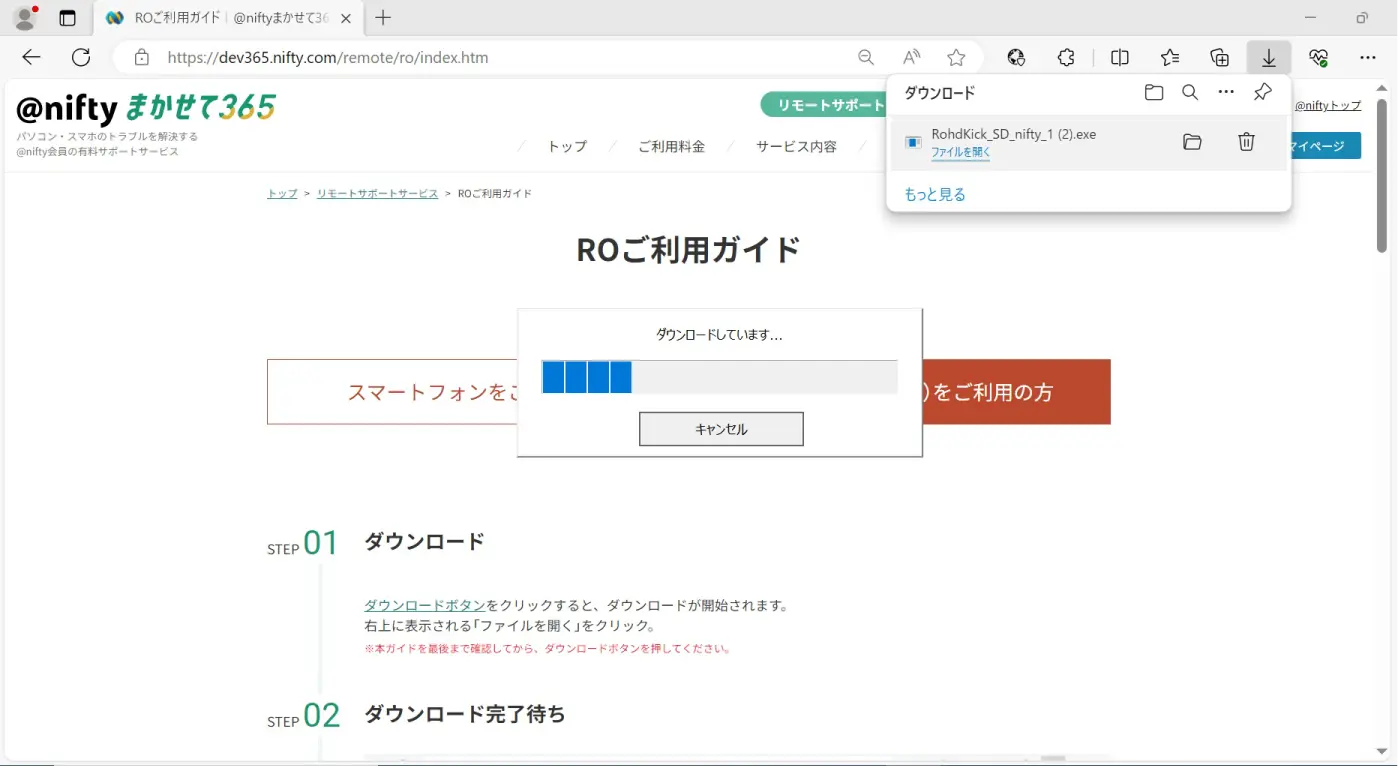Image resolution: width=1398 pixels, height=766 pixels.
Task: Click breadcrumb リモートサポートサービス
Action: pos(377,193)
